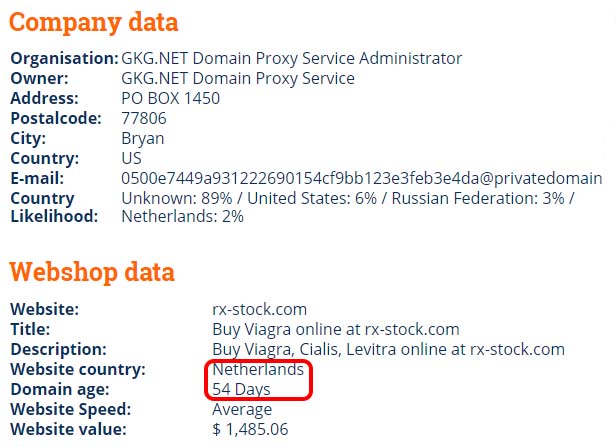Viewport: 616px width, 446px height.
Task: Click the Domain age label
Action: [x=60, y=389]
